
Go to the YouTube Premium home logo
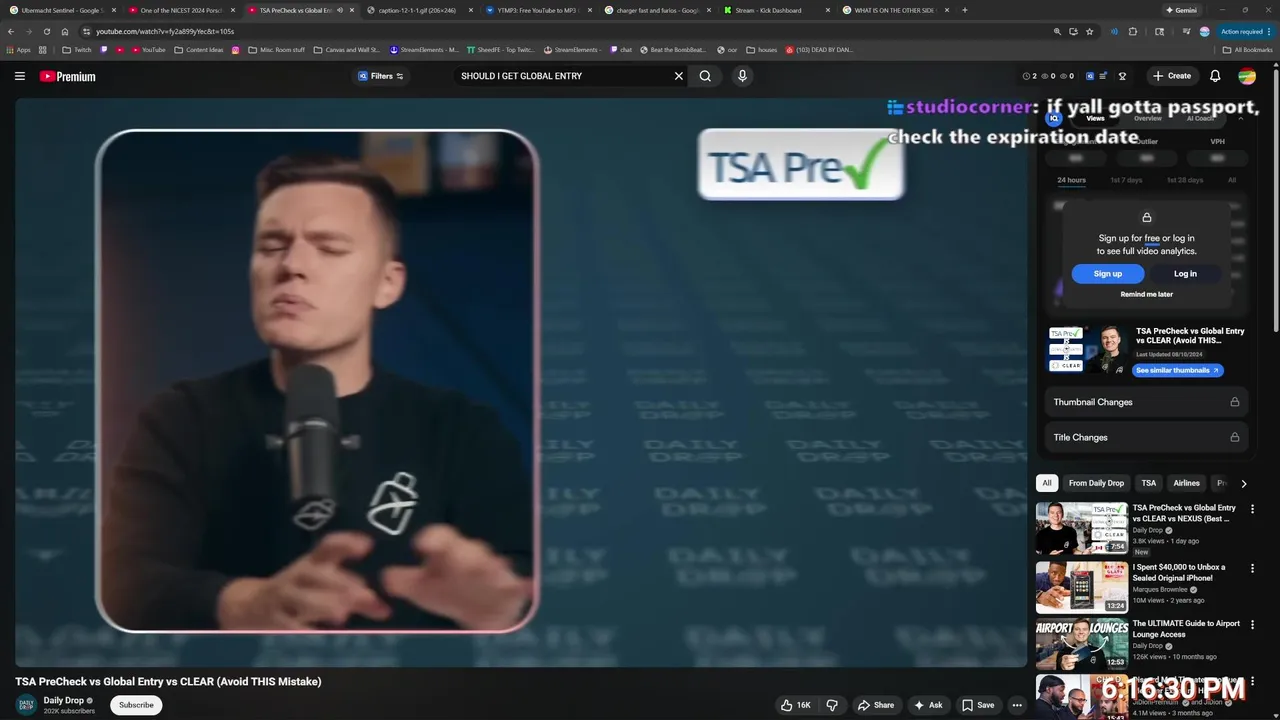(67, 76)
